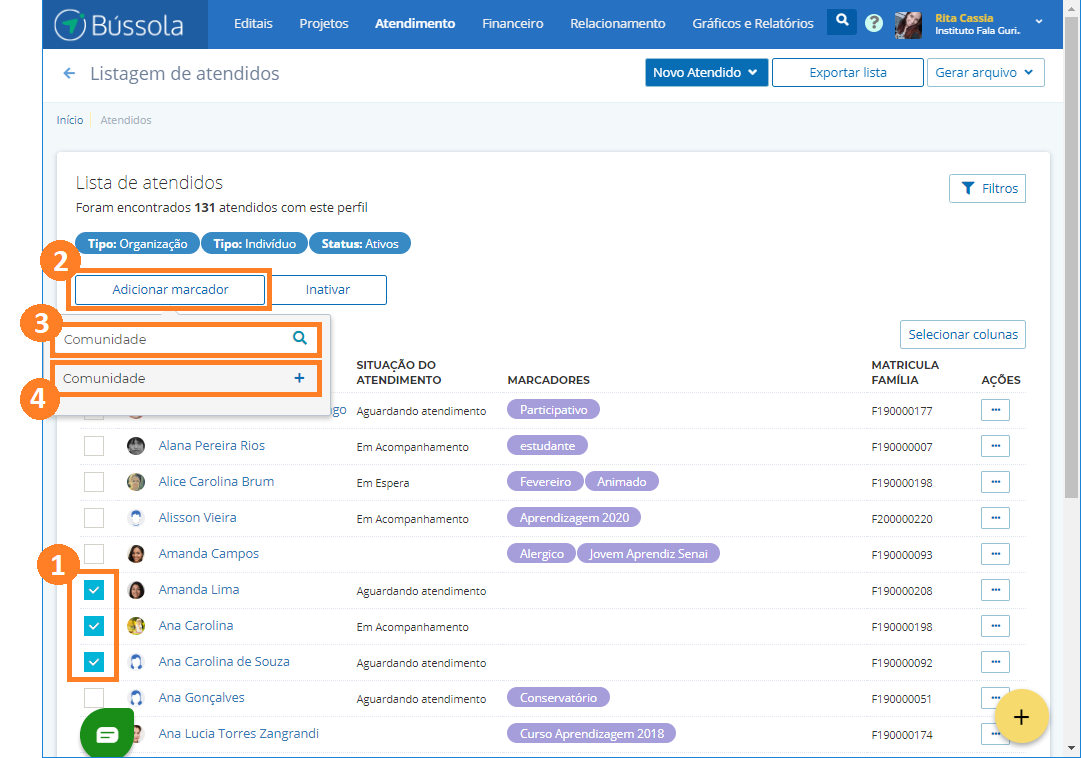Screen dimensions: 1081x758
Task: Click Alisson Vieira avatar icon
Action: [x=136, y=517]
